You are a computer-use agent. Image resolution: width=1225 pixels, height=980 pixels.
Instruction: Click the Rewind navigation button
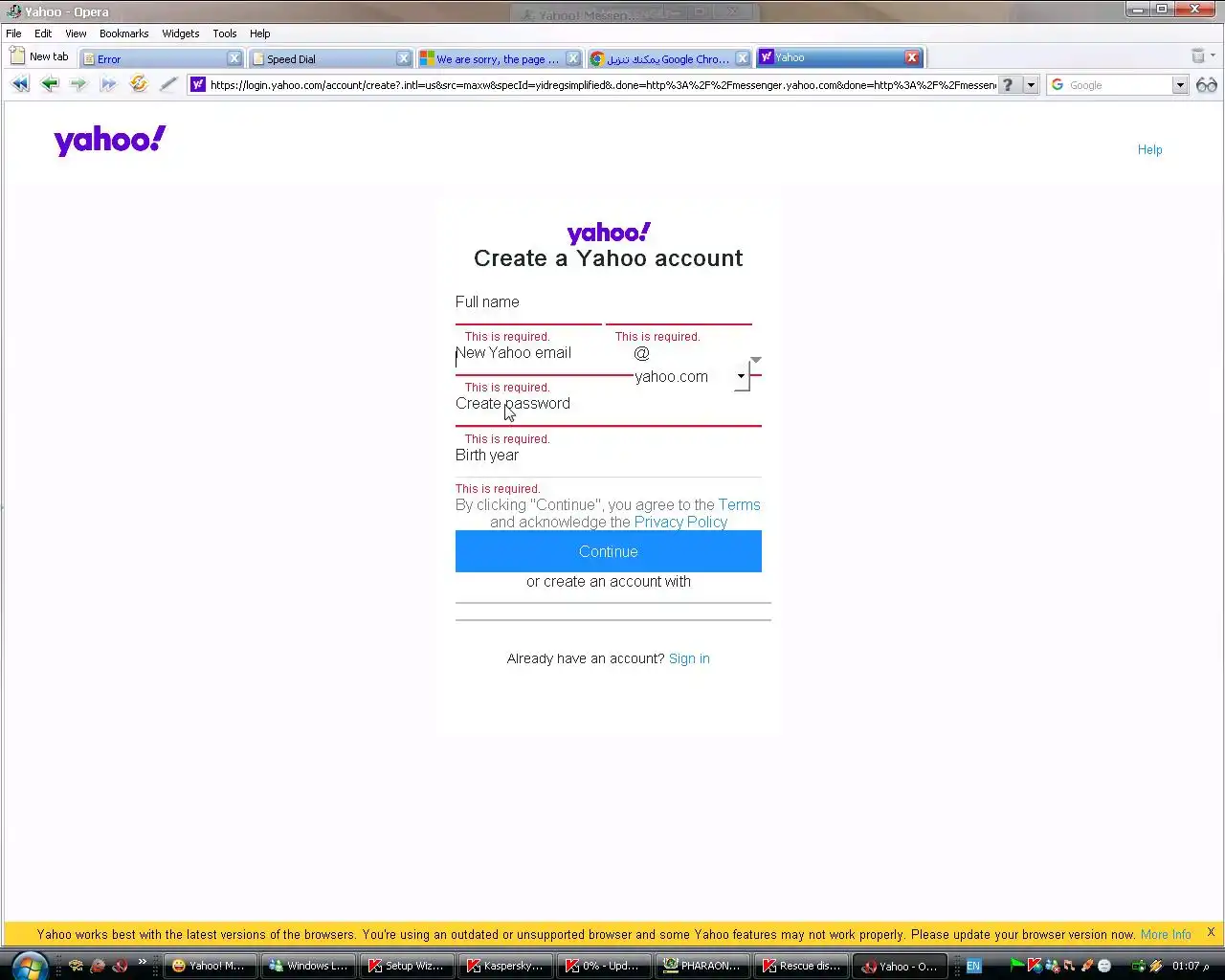[x=20, y=84]
